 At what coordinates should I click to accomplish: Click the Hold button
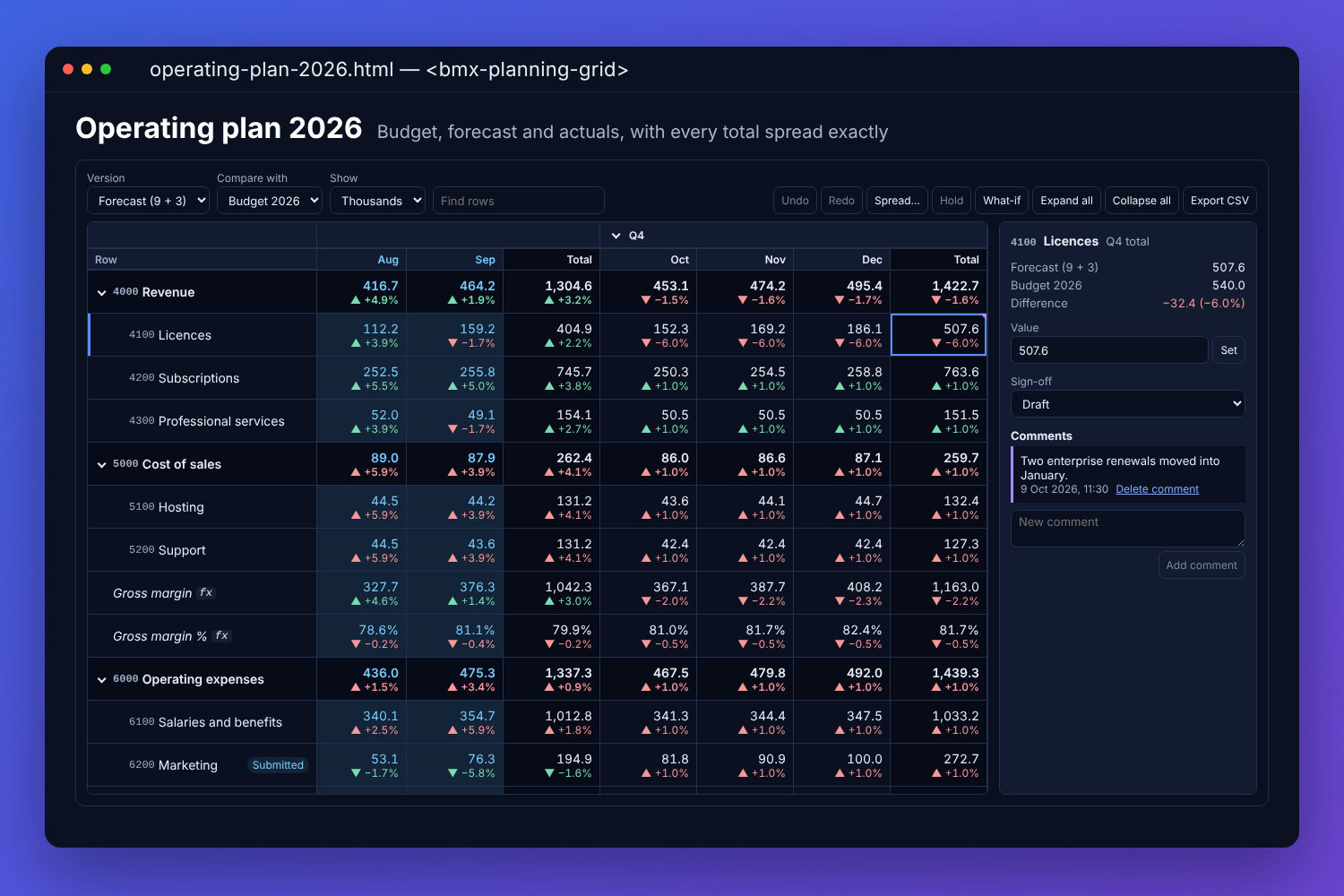(x=952, y=201)
